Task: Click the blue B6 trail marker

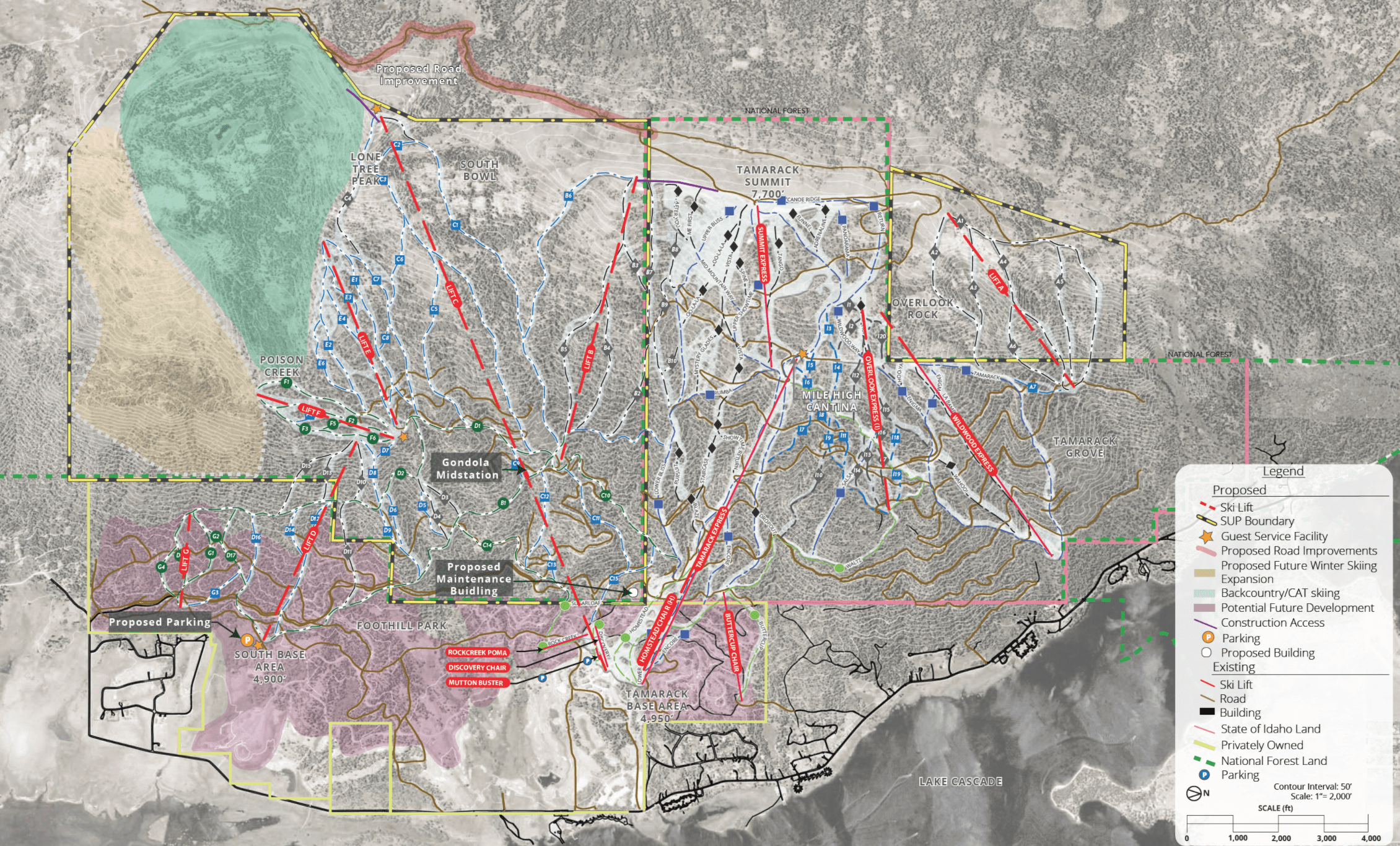Action: point(568,196)
